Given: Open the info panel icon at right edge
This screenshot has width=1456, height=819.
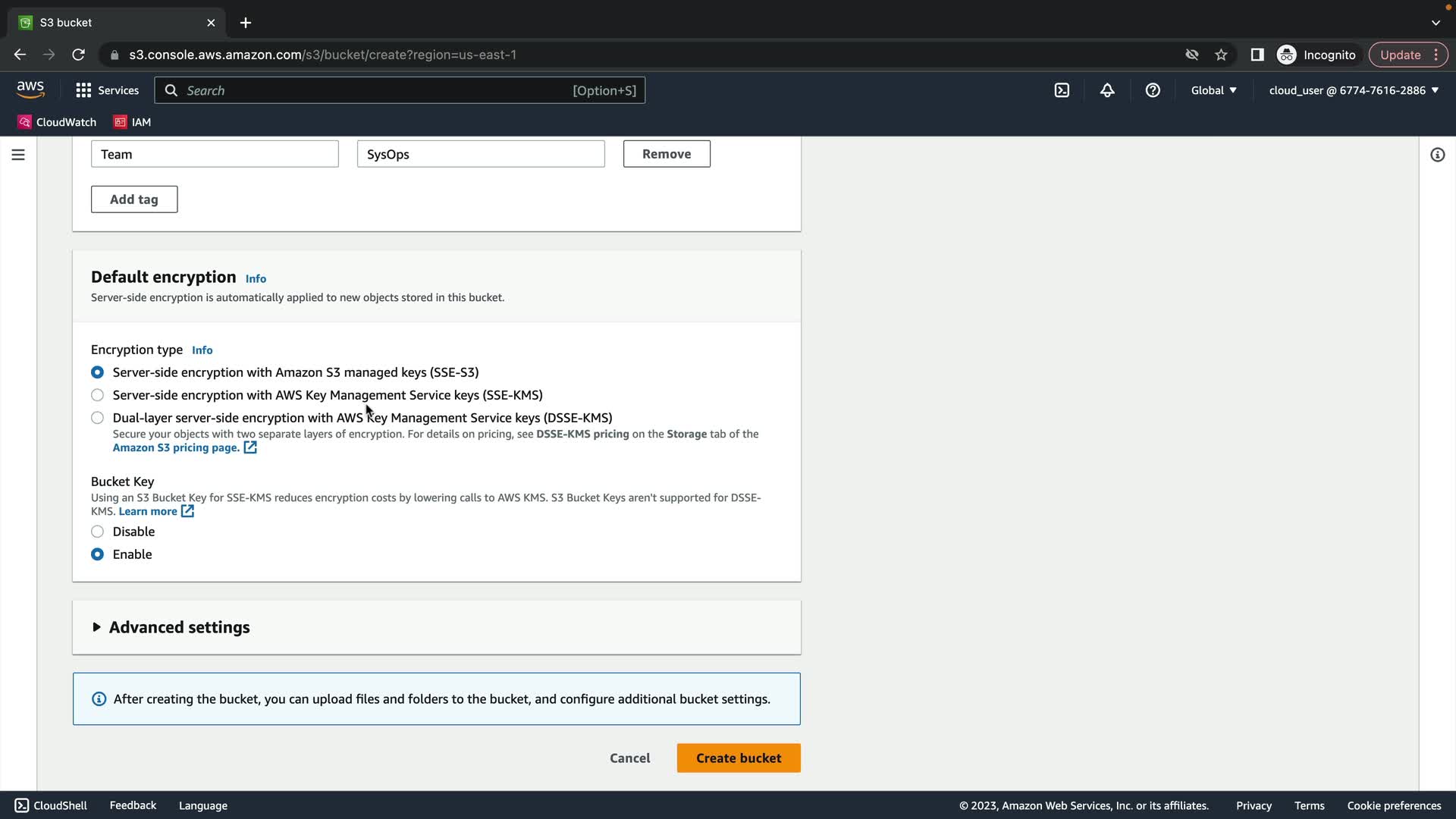Looking at the screenshot, I should (1437, 155).
